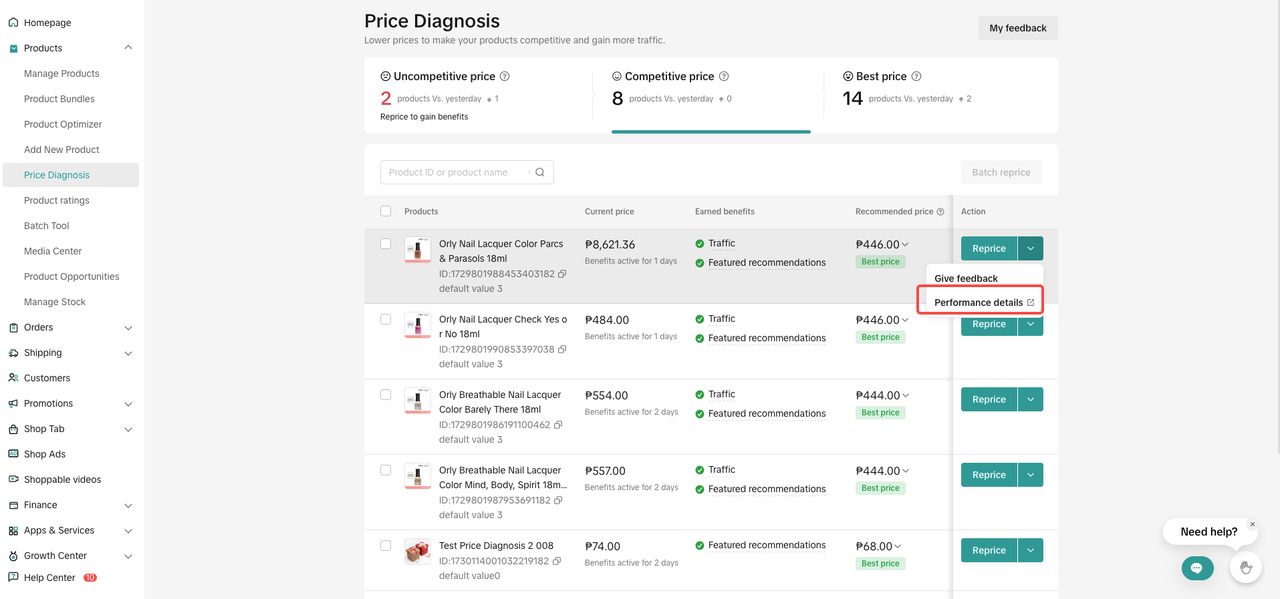Image resolution: width=1280 pixels, height=599 pixels.
Task: Open the Reprice dropdown arrow on the first row
Action: [1030, 248]
